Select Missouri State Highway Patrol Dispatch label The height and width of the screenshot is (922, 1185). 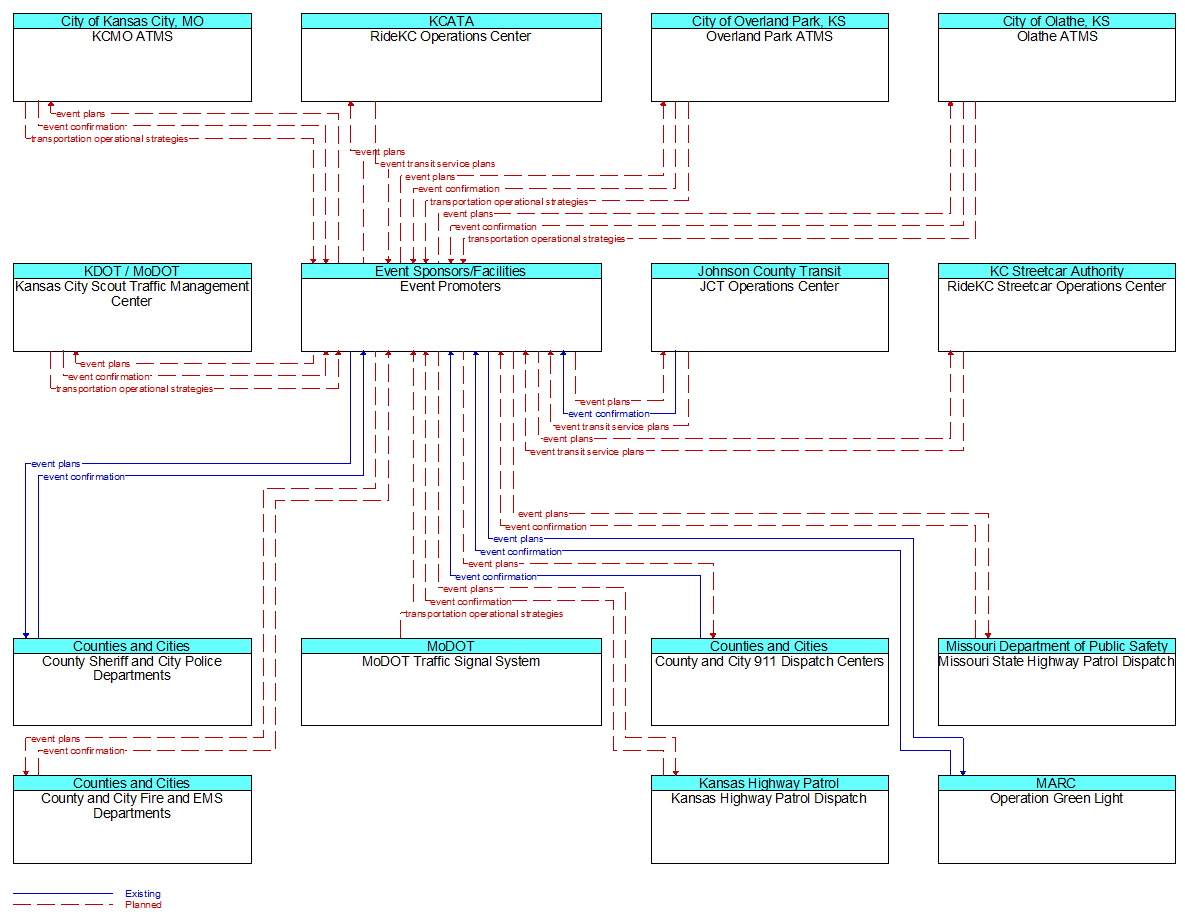click(x=1057, y=661)
